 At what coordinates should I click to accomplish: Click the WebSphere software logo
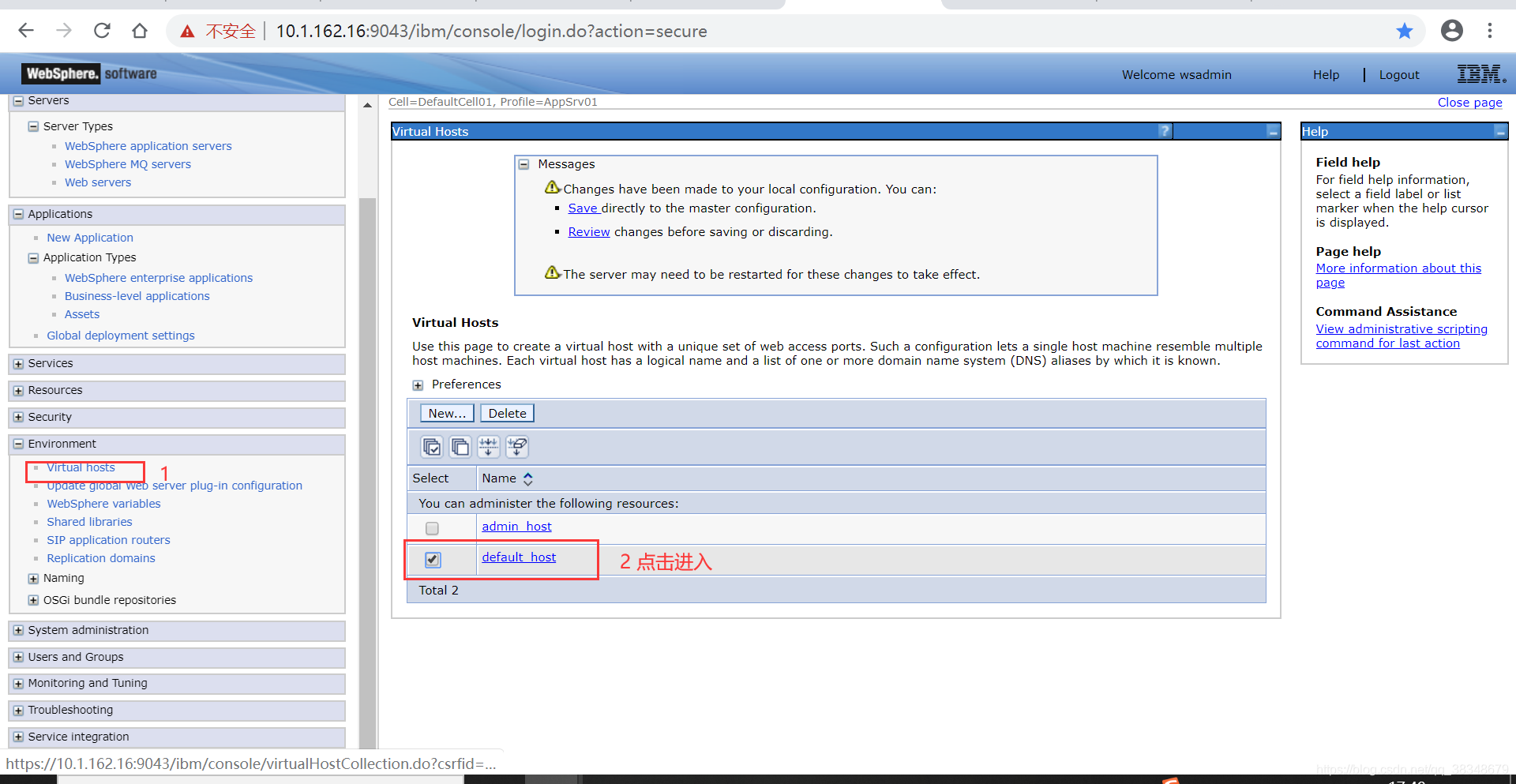click(90, 73)
